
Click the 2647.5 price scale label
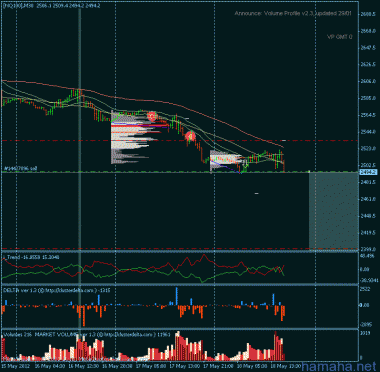pos(368,48)
